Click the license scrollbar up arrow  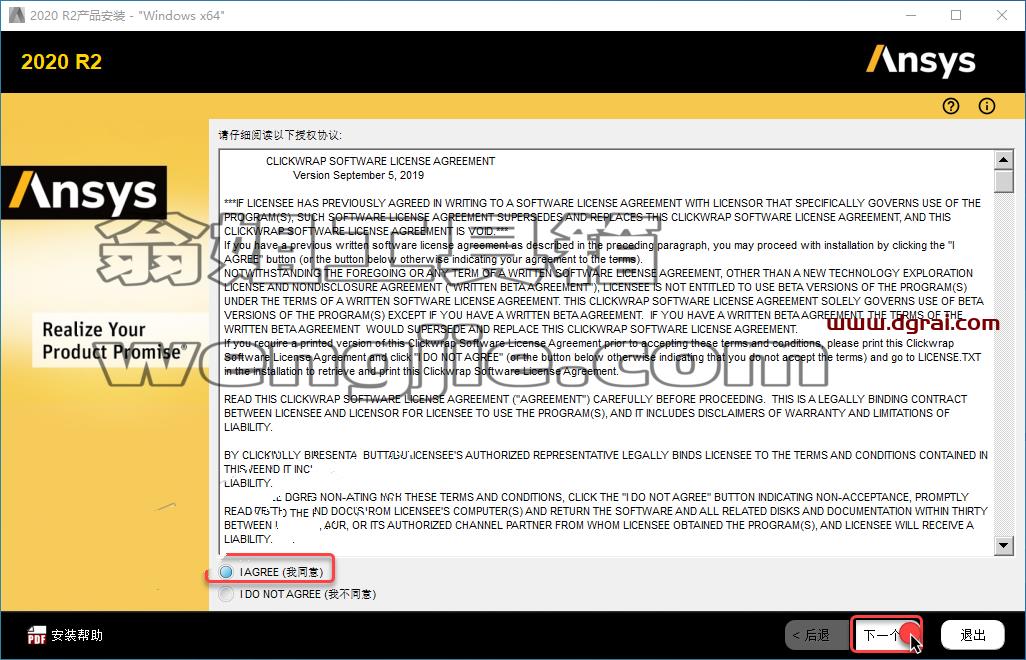(1004, 159)
